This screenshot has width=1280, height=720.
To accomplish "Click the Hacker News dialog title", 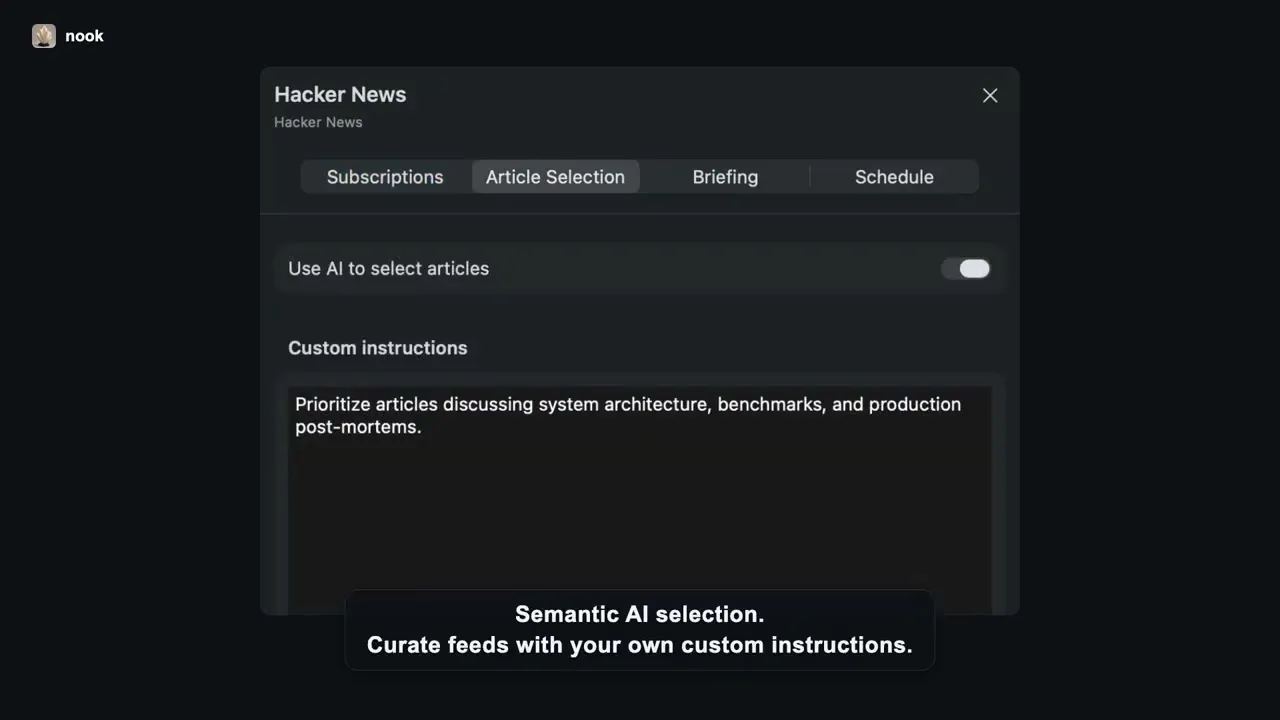I will (x=340, y=95).
